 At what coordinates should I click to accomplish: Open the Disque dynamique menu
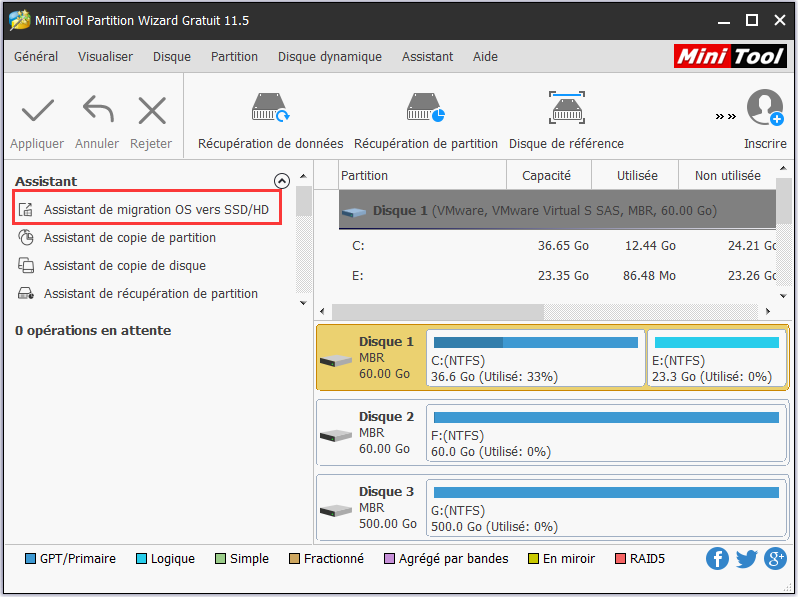click(x=330, y=56)
